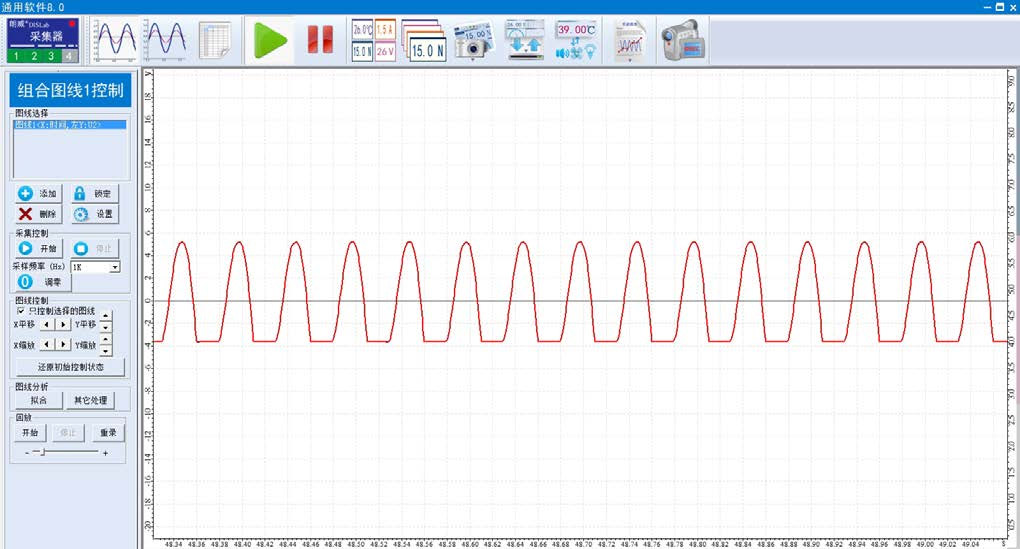Screen dimensions: 1020x549
Task: Click Y缩放 up arrow stepper
Action: pyautogui.click(x=106, y=339)
